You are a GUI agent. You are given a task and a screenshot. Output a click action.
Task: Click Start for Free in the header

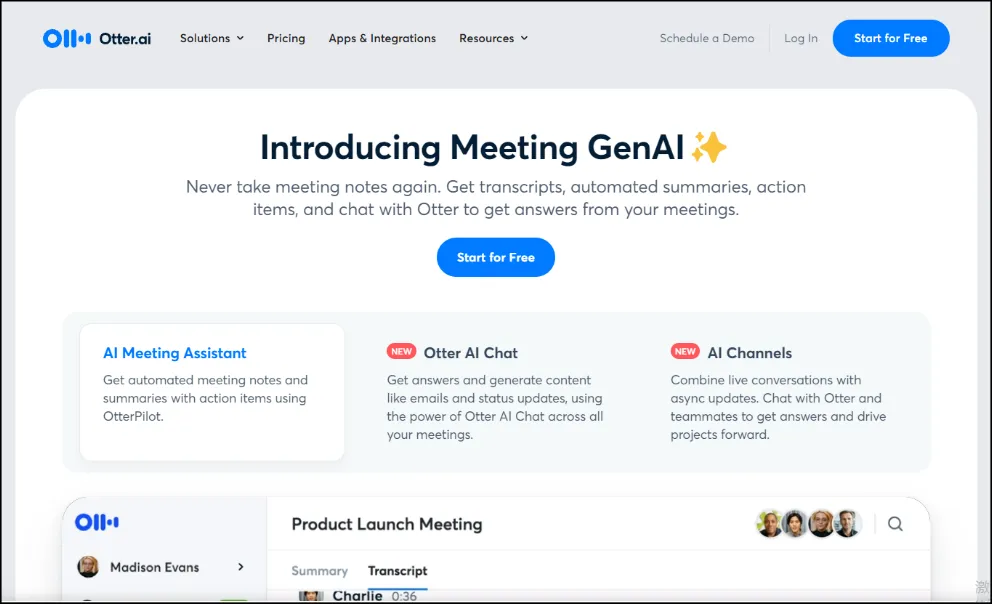point(891,38)
